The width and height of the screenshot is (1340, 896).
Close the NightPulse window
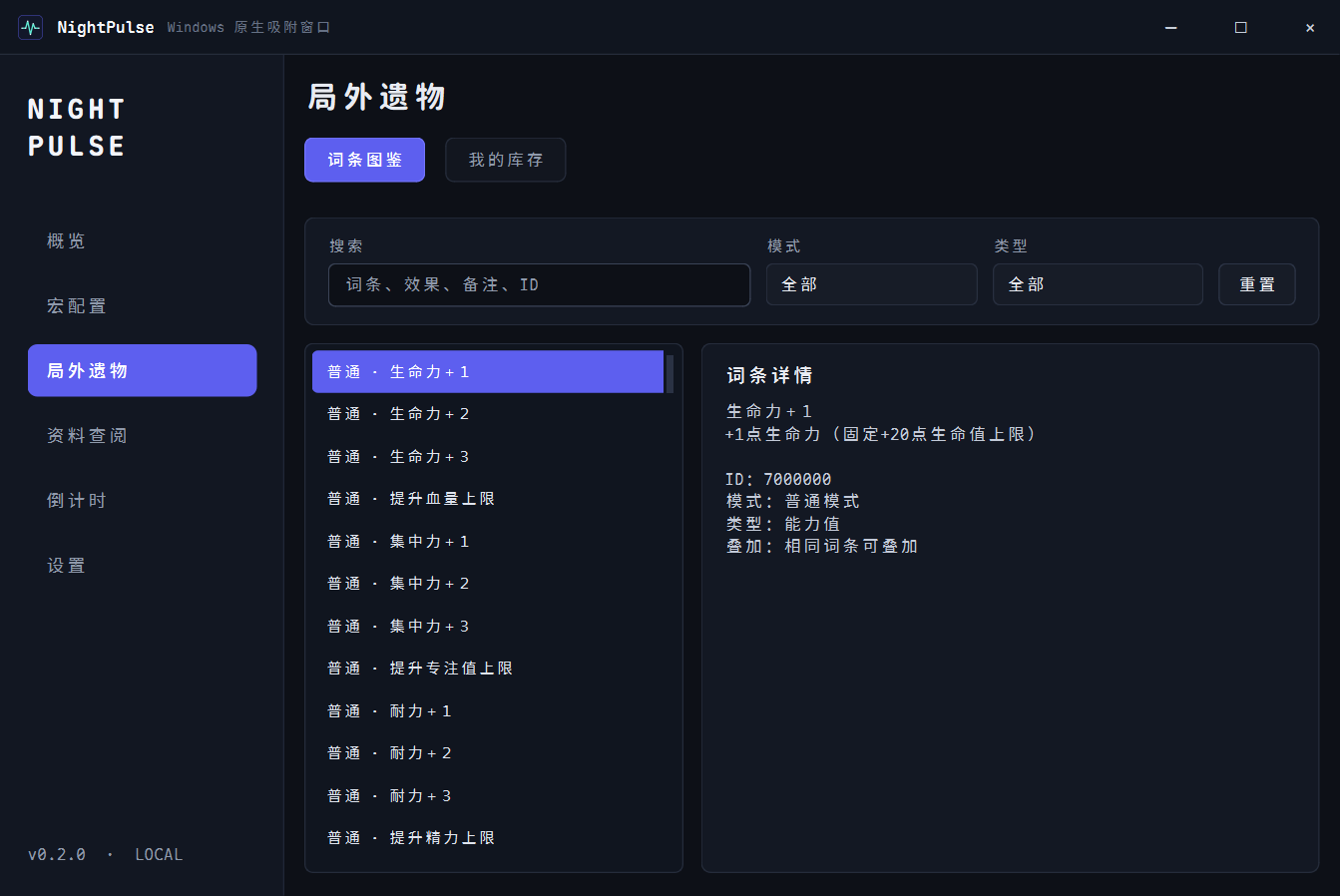click(x=1310, y=28)
